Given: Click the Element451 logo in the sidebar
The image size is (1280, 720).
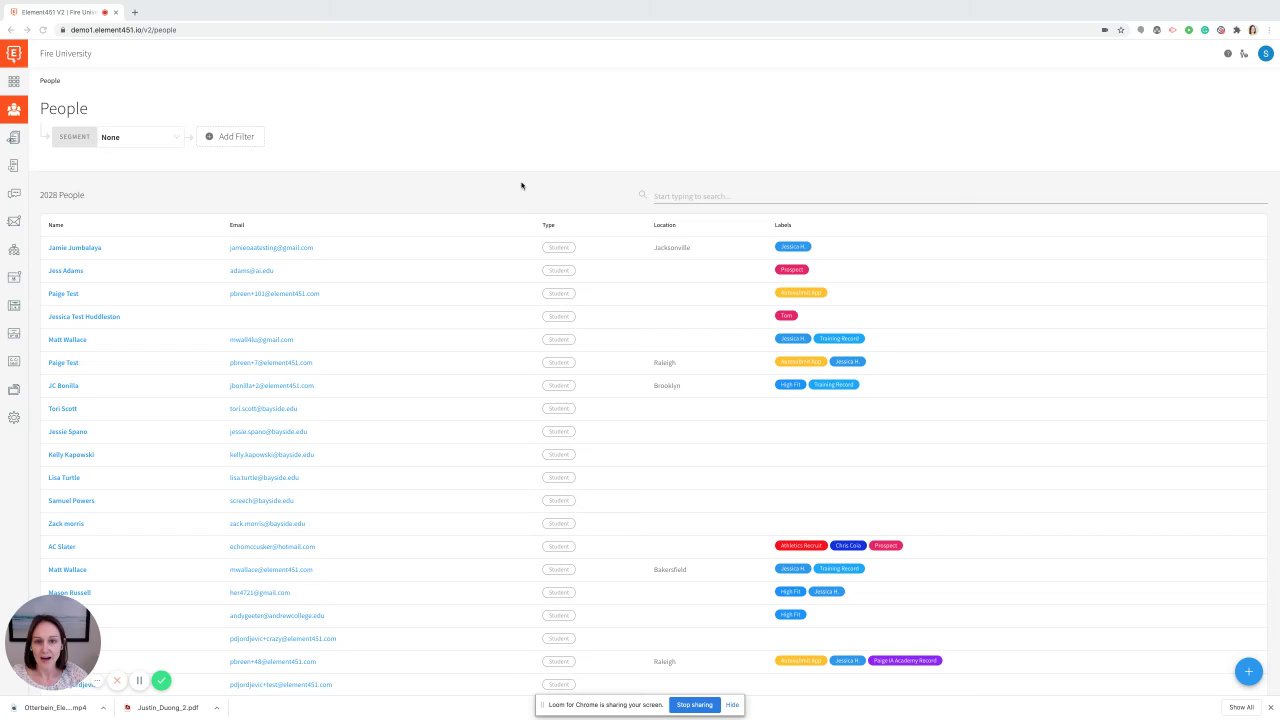Looking at the screenshot, I should [x=14, y=53].
